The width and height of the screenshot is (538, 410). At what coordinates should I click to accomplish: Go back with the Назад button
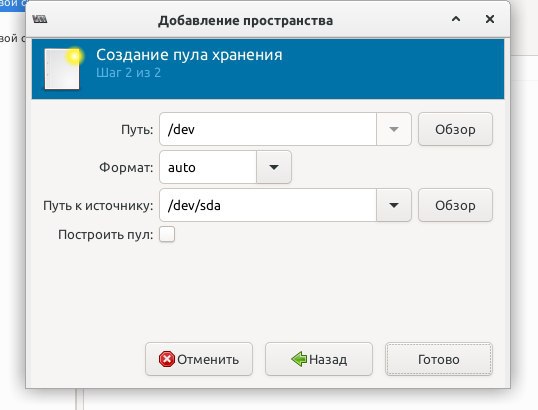(x=319, y=359)
